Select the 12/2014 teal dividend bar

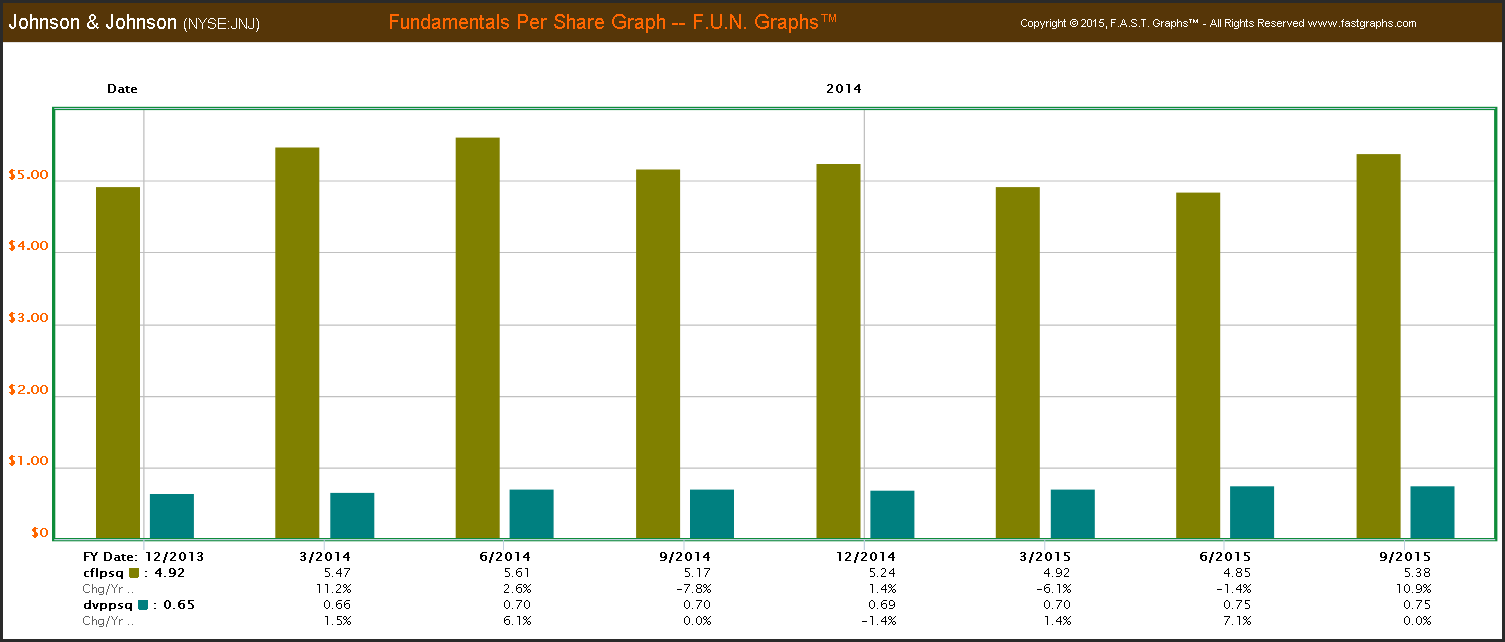(x=892, y=515)
